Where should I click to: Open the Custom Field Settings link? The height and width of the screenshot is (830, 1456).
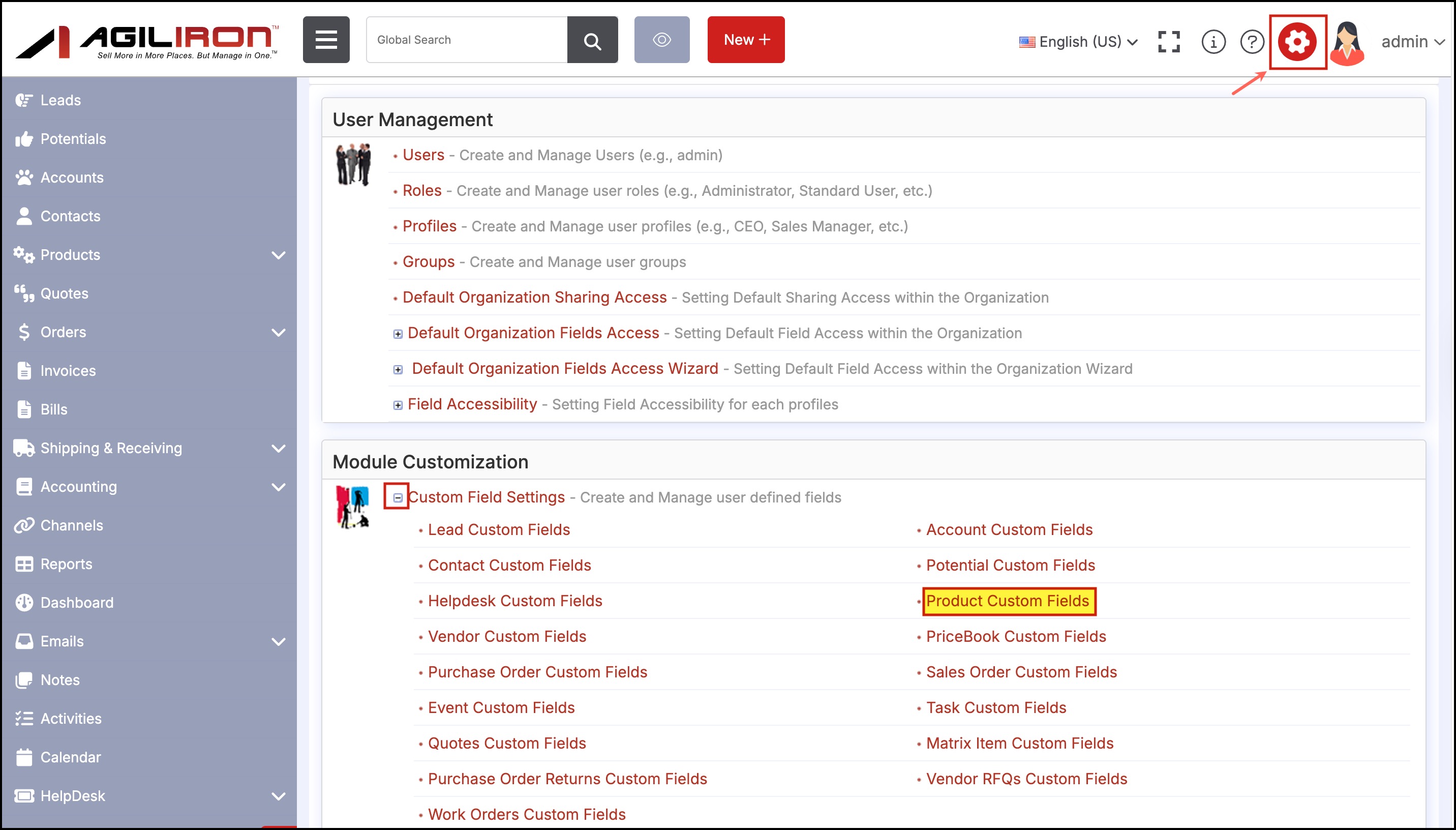487,498
